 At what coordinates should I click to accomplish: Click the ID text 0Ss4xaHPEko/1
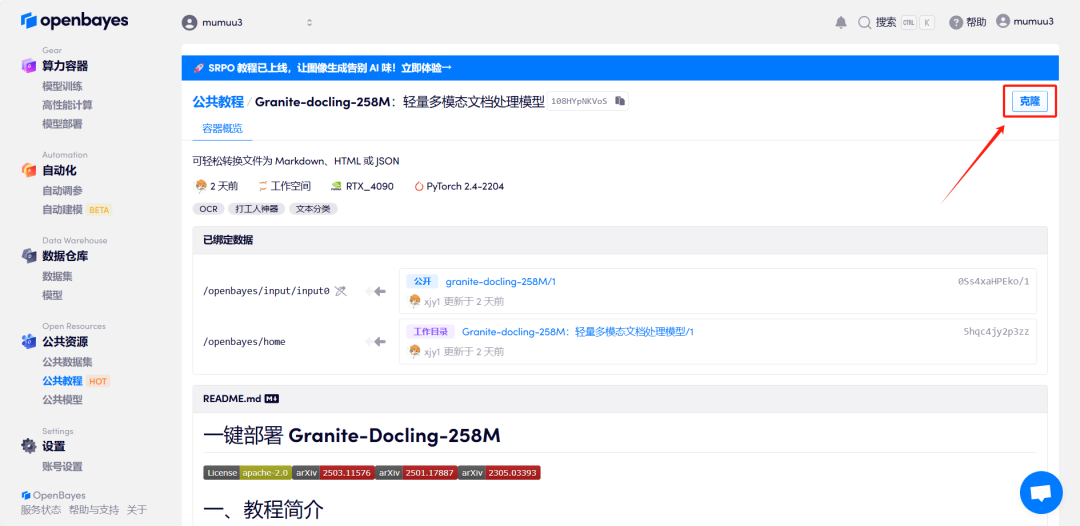point(993,282)
